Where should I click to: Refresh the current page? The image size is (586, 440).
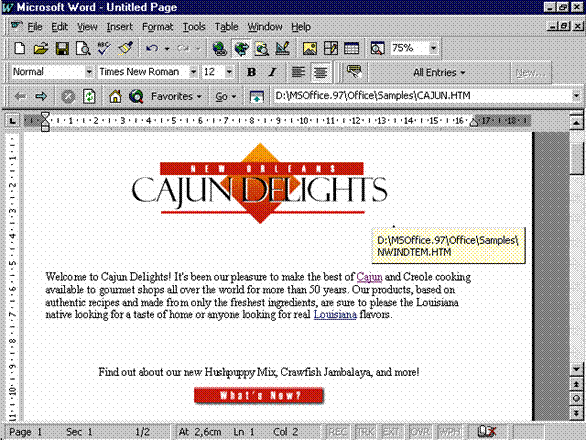pyautogui.click(x=89, y=97)
